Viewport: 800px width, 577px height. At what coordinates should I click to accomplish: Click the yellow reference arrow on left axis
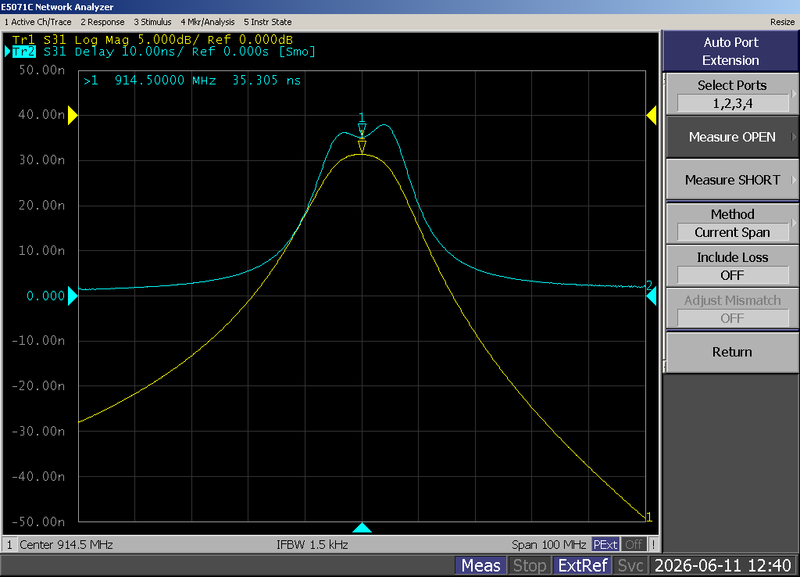click(72, 115)
